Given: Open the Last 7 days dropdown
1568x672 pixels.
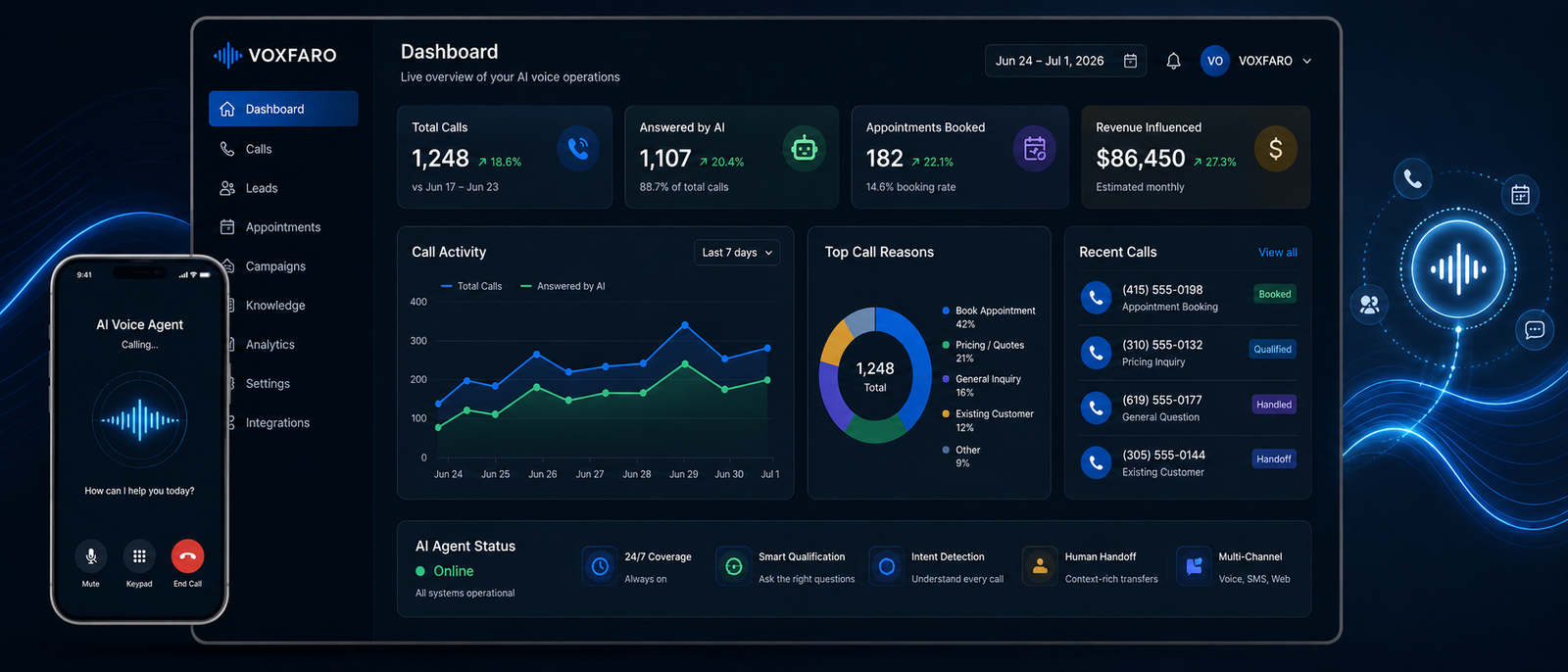Looking at the screenshot, I should pyautogui.click(x=737, y=253).
